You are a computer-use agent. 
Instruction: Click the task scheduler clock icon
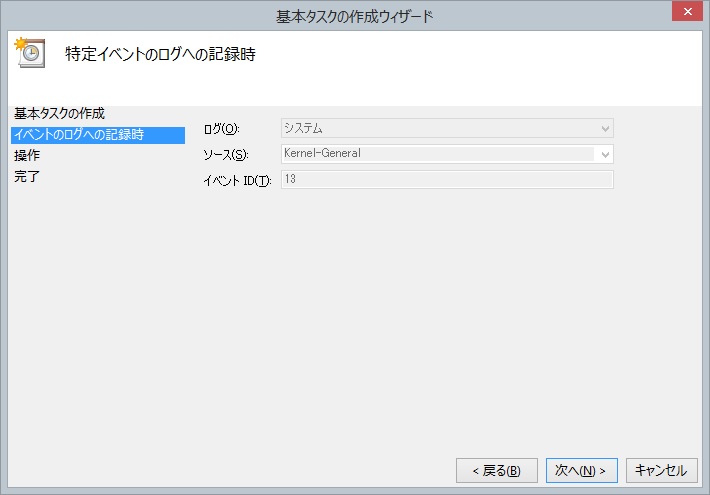30,53
